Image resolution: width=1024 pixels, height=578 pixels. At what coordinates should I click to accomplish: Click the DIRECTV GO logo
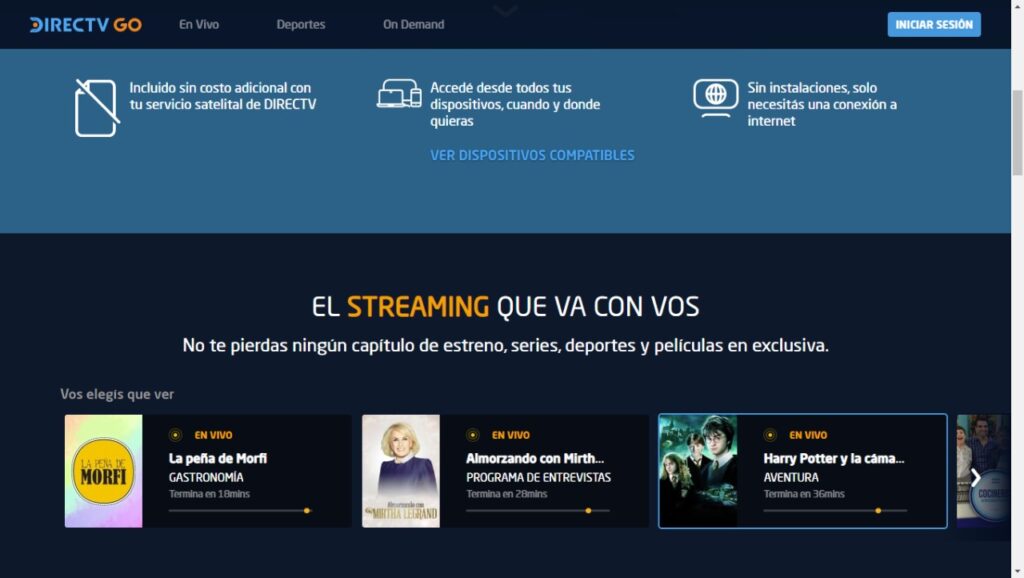click(85, 24)
